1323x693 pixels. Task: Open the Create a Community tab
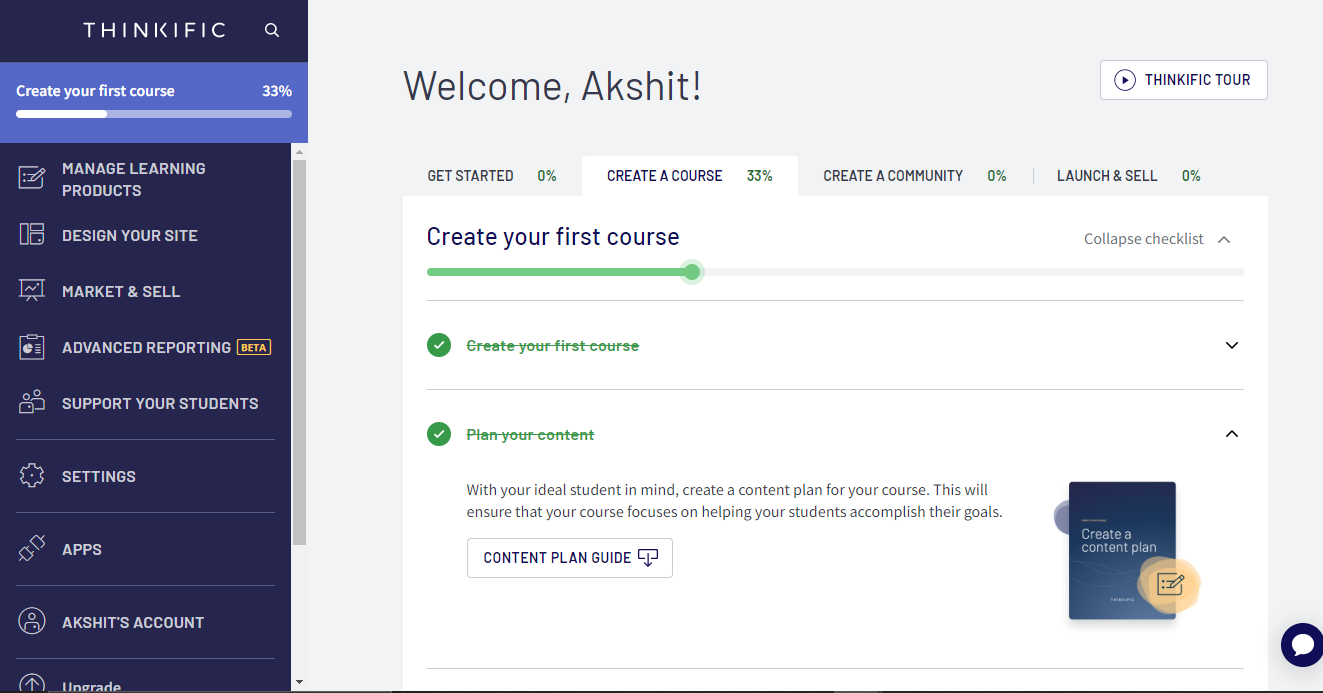(915, 176)
